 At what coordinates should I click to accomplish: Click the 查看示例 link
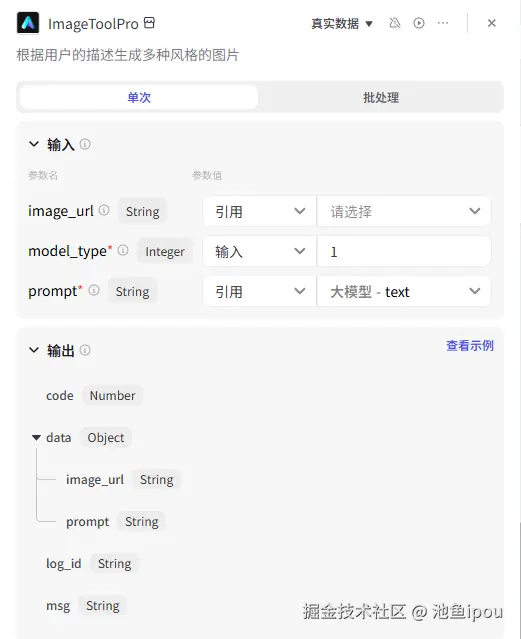[470, 346]
